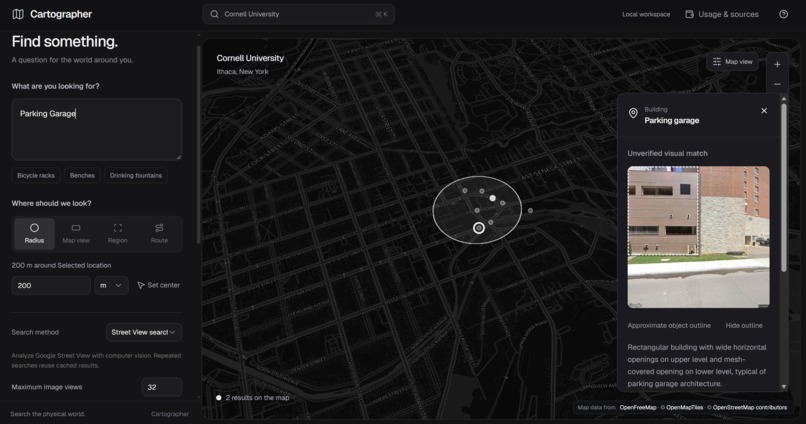Click the Local workspace label
806x424 pixels.
[x=646, y=14]
